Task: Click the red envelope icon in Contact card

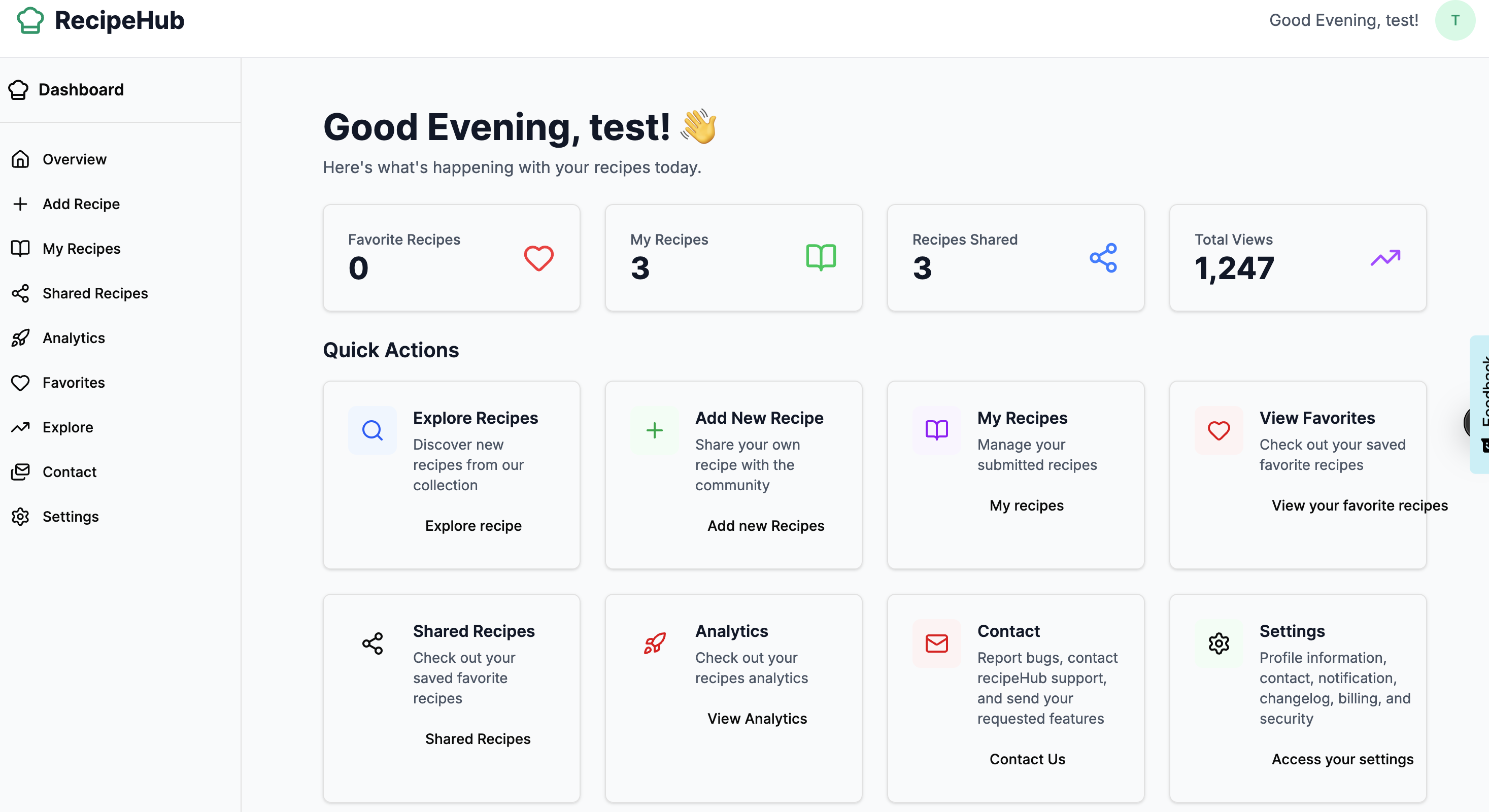Action: pyautogui.click(x=936, y=644)
